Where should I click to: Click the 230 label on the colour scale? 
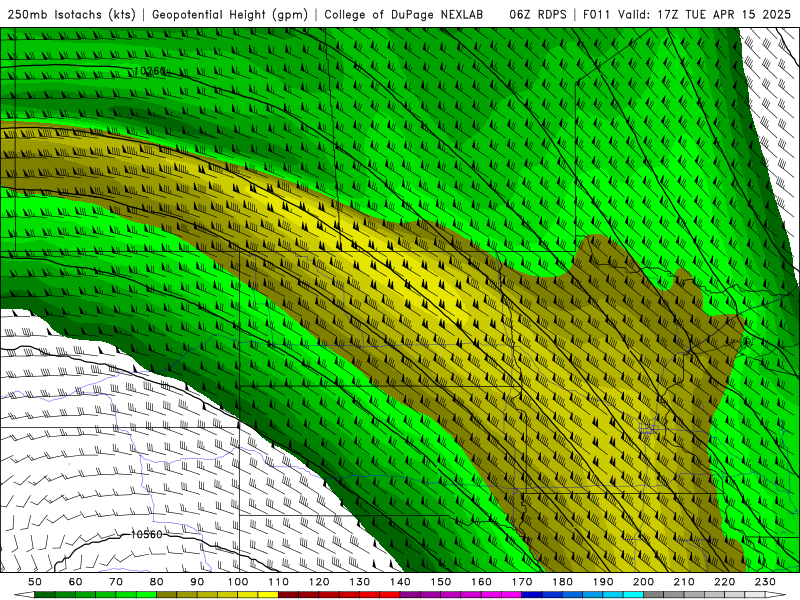pos(765,582)
